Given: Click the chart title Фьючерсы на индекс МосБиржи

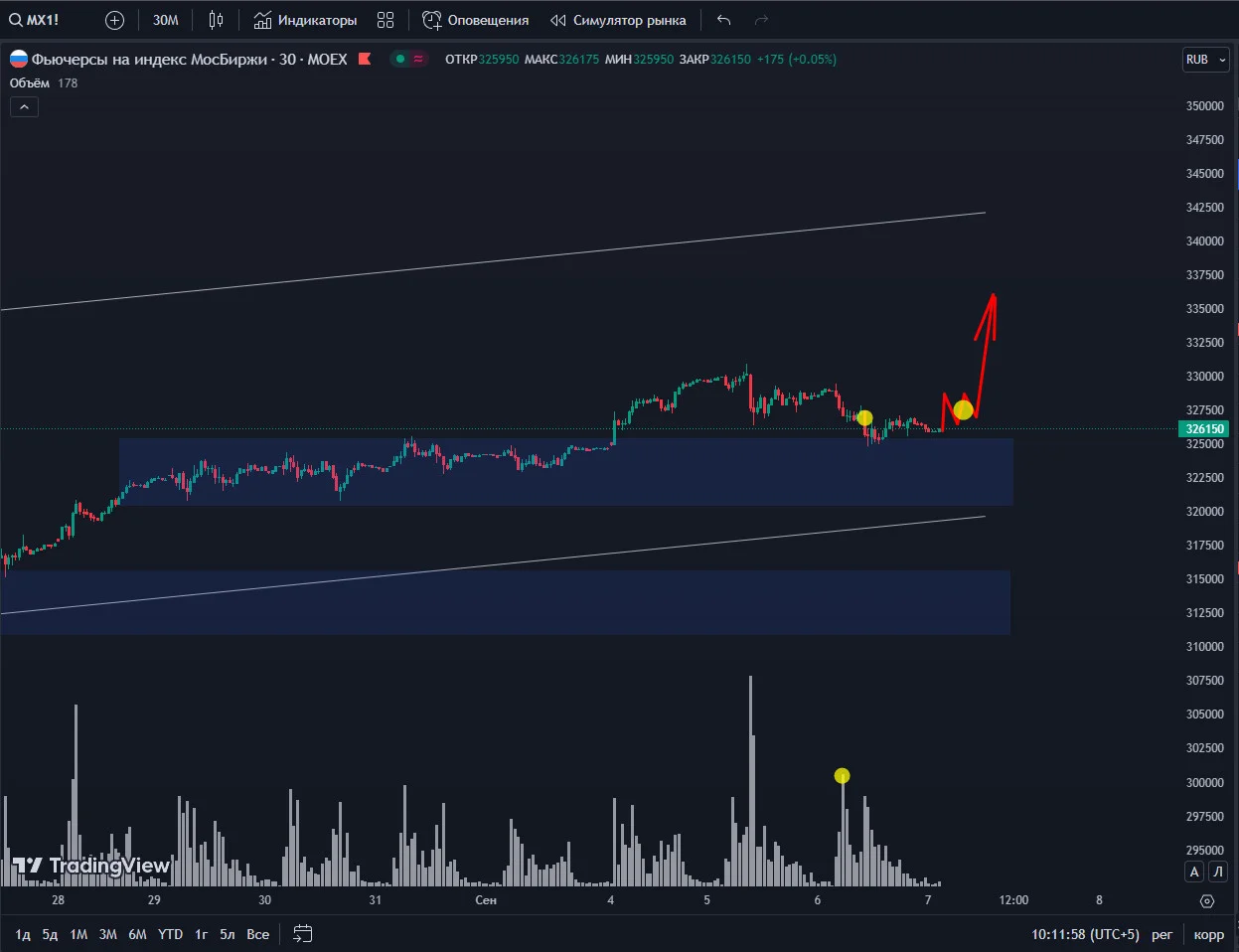Looking at the screenshot, I should click(149, 60).
